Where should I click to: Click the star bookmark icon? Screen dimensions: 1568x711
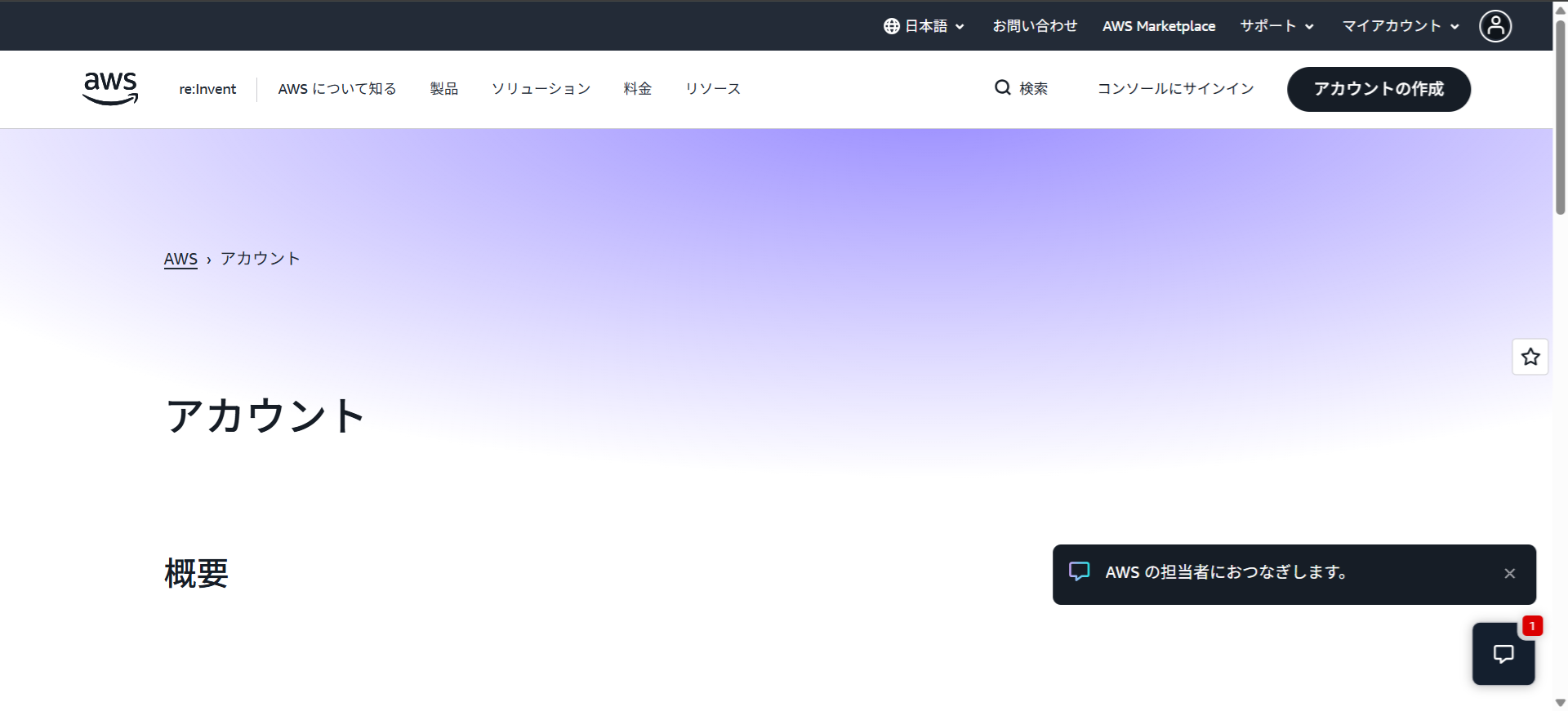[1530, 357]
